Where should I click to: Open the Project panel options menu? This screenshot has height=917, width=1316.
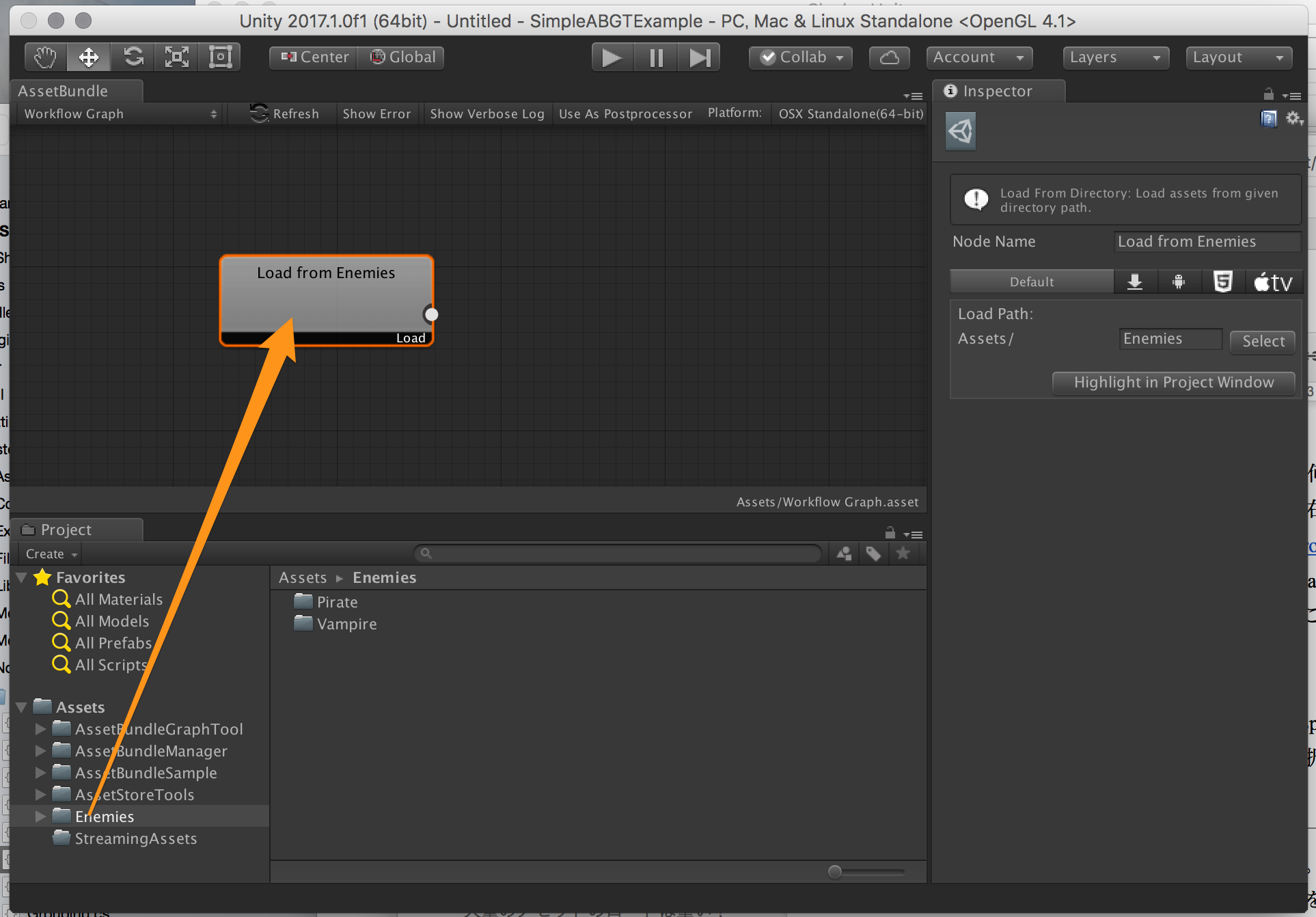913,534
